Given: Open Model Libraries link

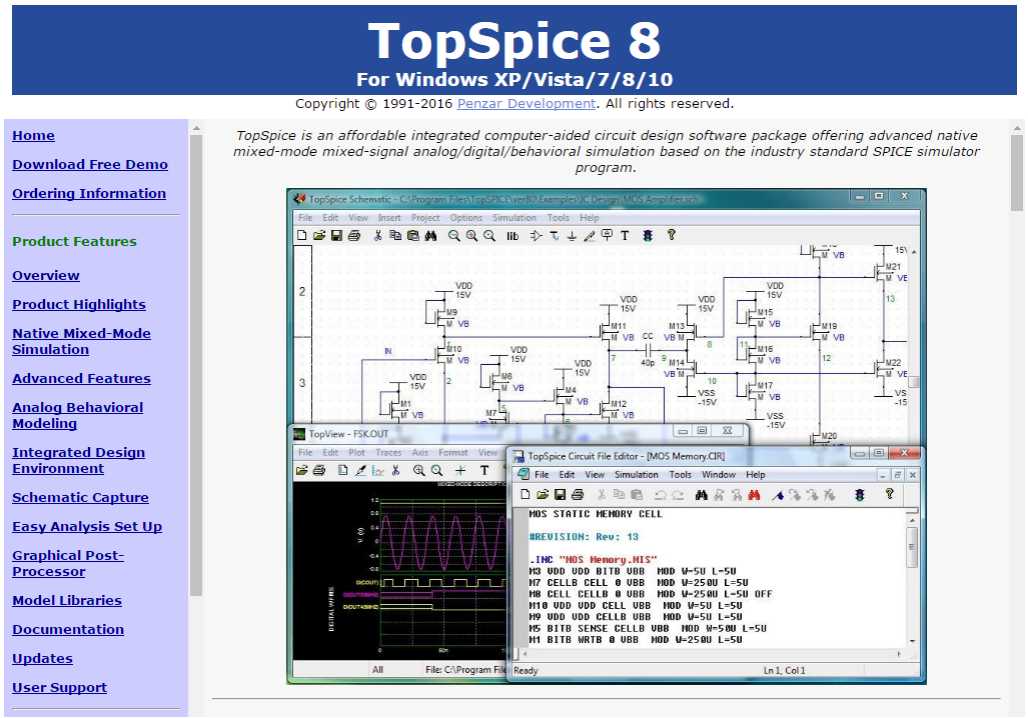Looking at the screenshot, I should (67, 601).
